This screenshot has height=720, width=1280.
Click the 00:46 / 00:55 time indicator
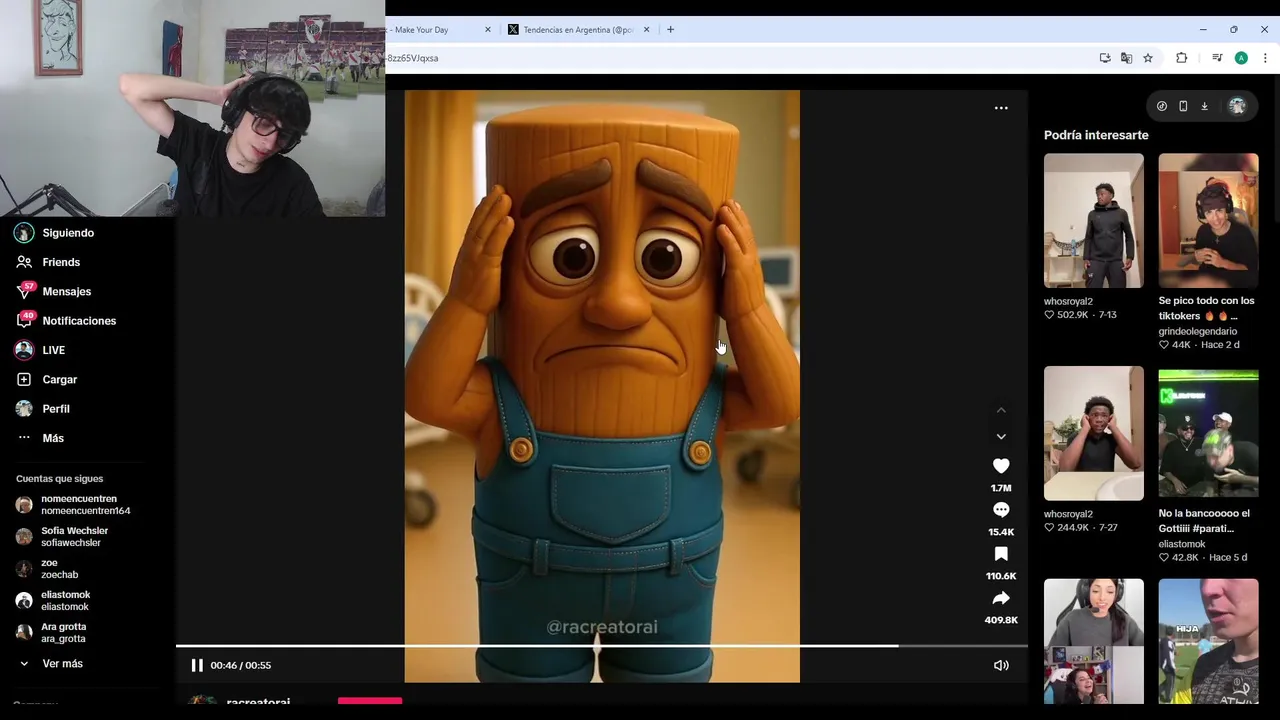tap(241, 665)
